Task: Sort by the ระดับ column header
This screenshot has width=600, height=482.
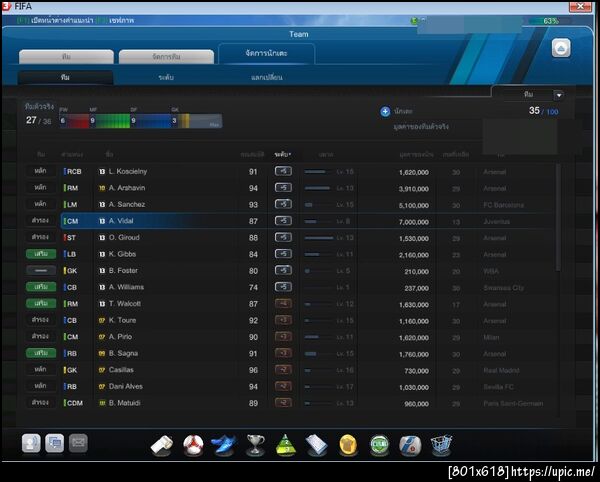Action: (x=283, y=155)
